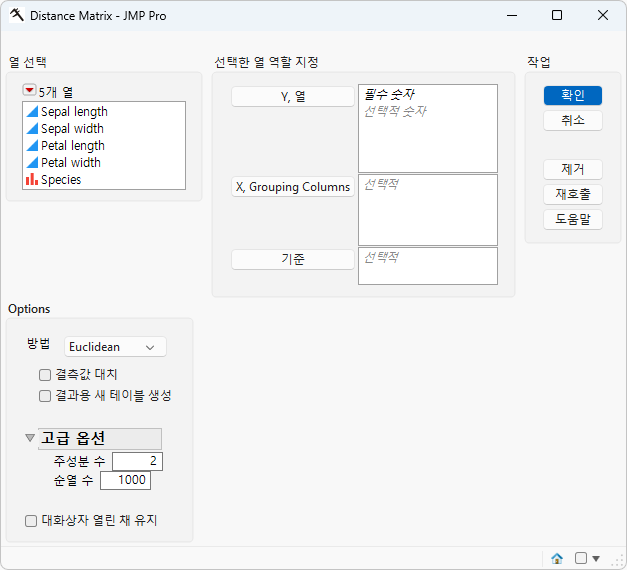Enable 대화상자 열린 채 유지 checkbox
The height and width of the screenshot is (570, 627).
pos(31,521)
